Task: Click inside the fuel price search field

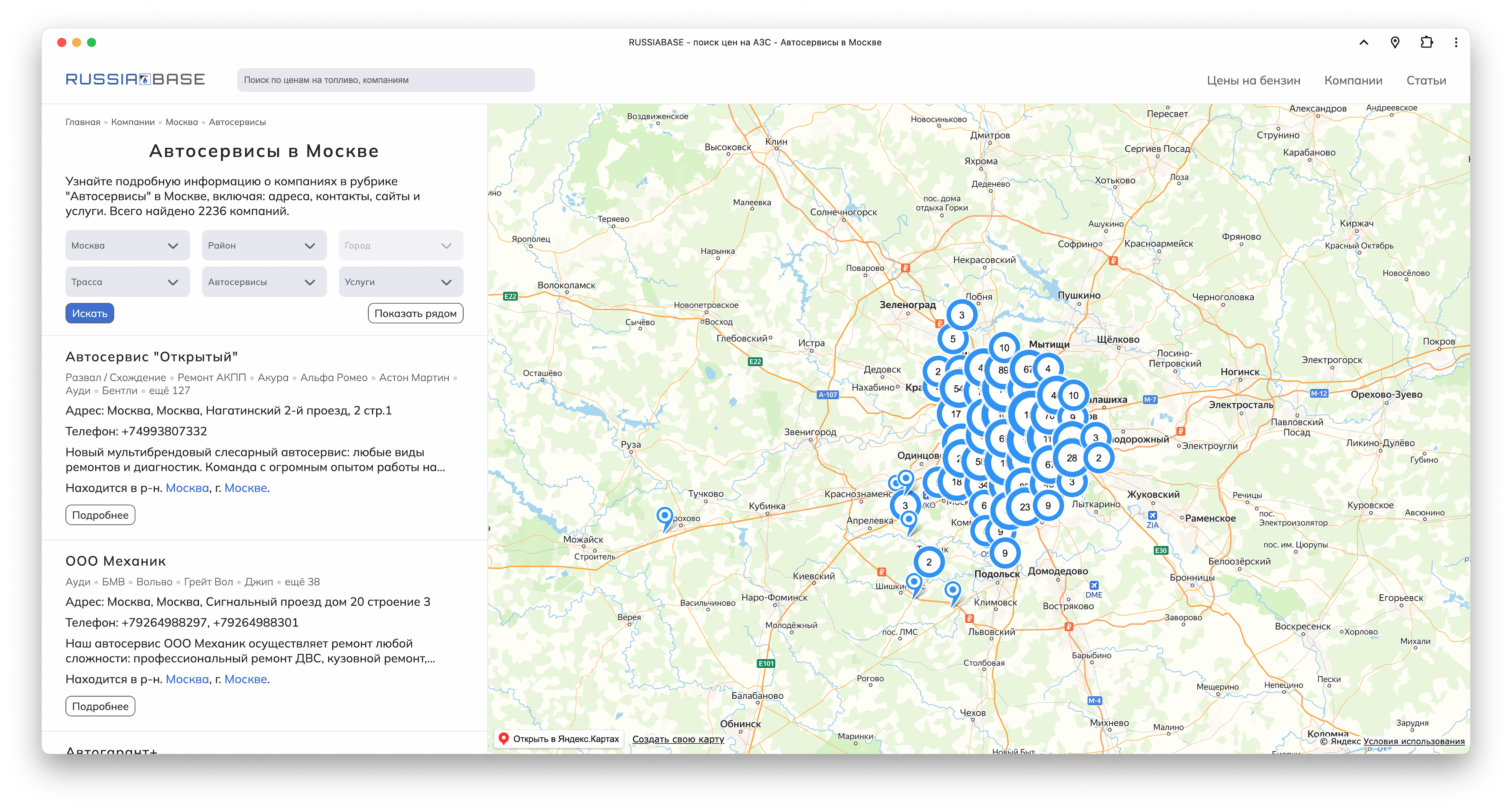Action: [385, 80]
